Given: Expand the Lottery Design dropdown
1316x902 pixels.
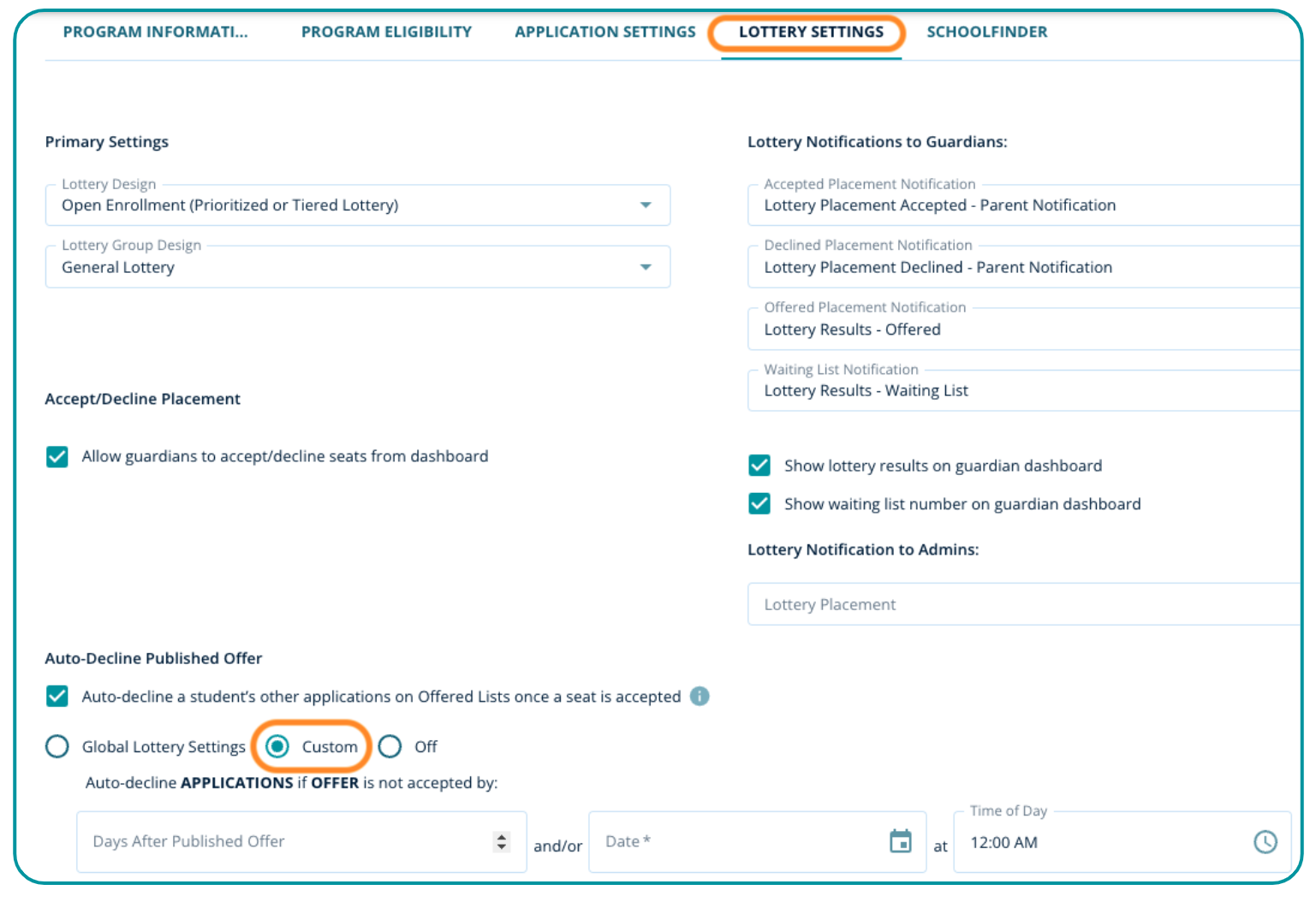Looking at the screenshot, I should (x=646, y=205).
